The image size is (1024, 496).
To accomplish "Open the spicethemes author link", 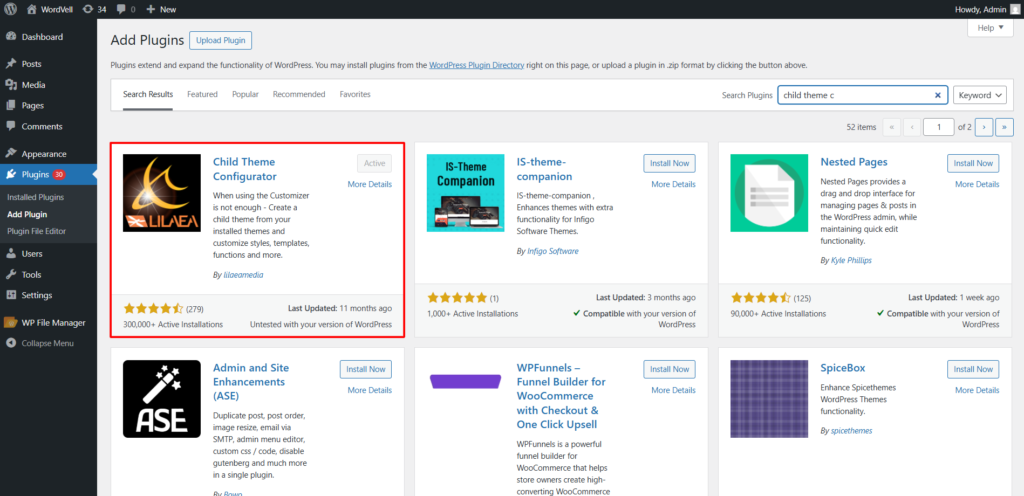I will coord(852,431).
